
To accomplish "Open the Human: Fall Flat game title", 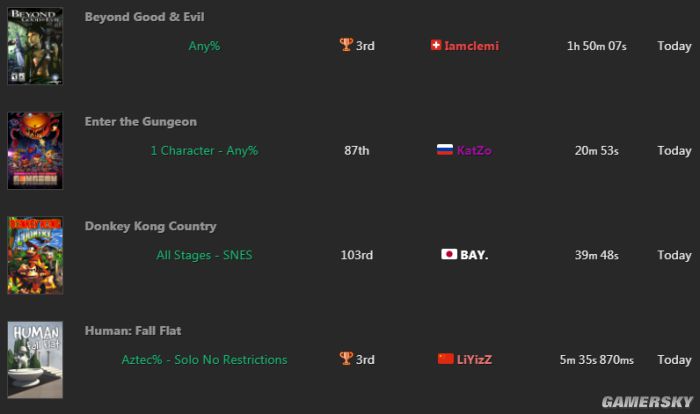I will (x=133, y=331).
